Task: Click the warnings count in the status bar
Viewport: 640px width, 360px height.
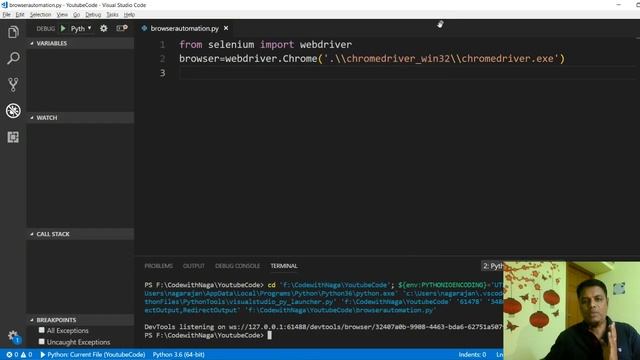Action: 27,355
